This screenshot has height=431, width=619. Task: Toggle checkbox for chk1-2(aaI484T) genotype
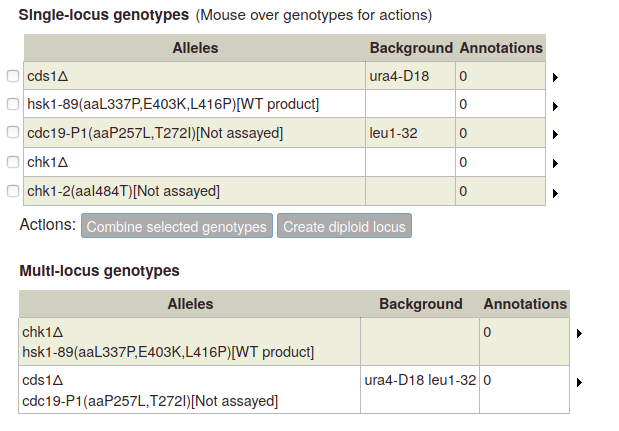click(x=13, y=191)
